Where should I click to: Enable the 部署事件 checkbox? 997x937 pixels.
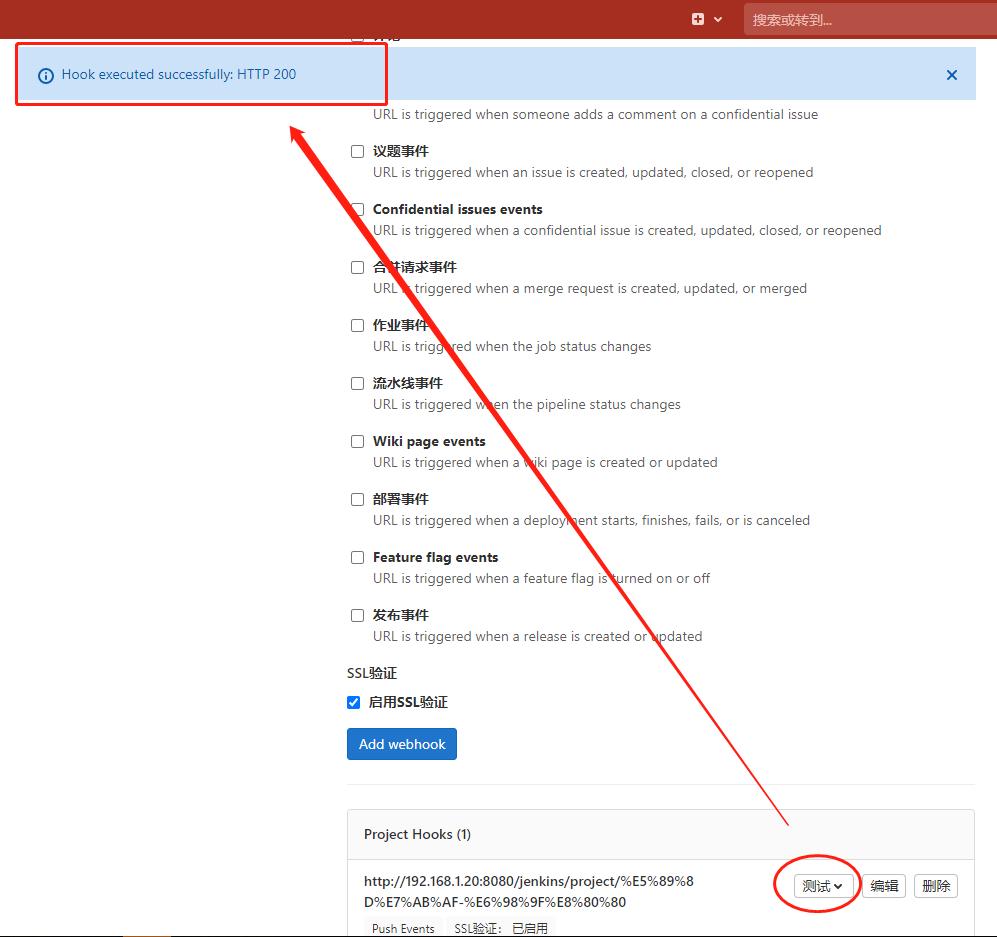(x=357, y=499)
